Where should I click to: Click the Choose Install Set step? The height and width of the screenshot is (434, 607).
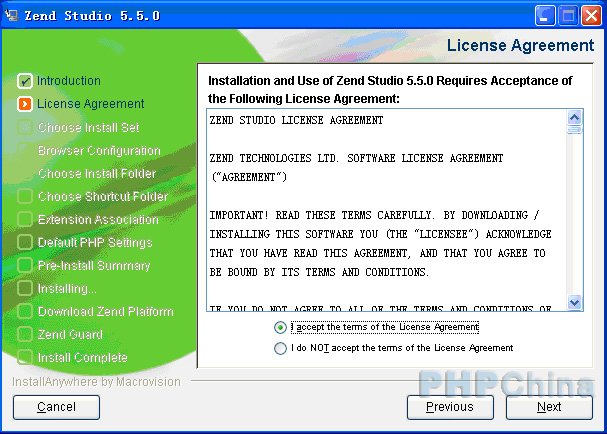click(x=89, y=127)
